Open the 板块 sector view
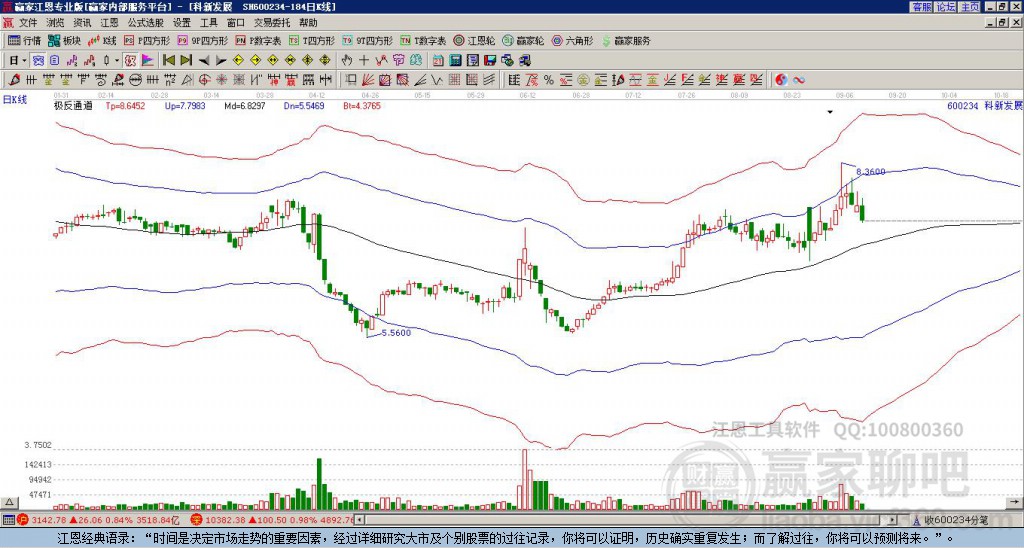The image size is (1024, 548). pos(64,40)
